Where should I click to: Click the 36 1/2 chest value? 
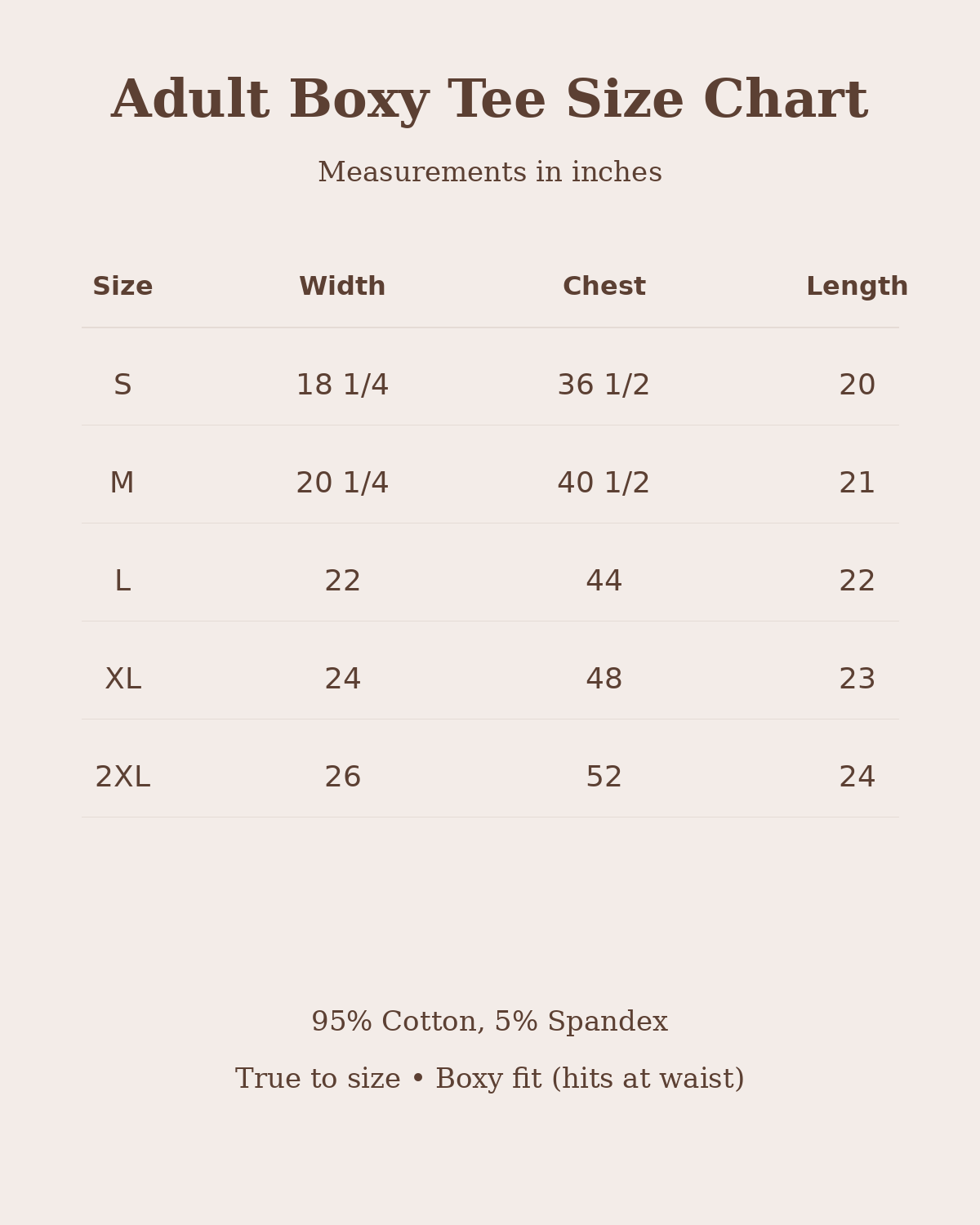604,385
